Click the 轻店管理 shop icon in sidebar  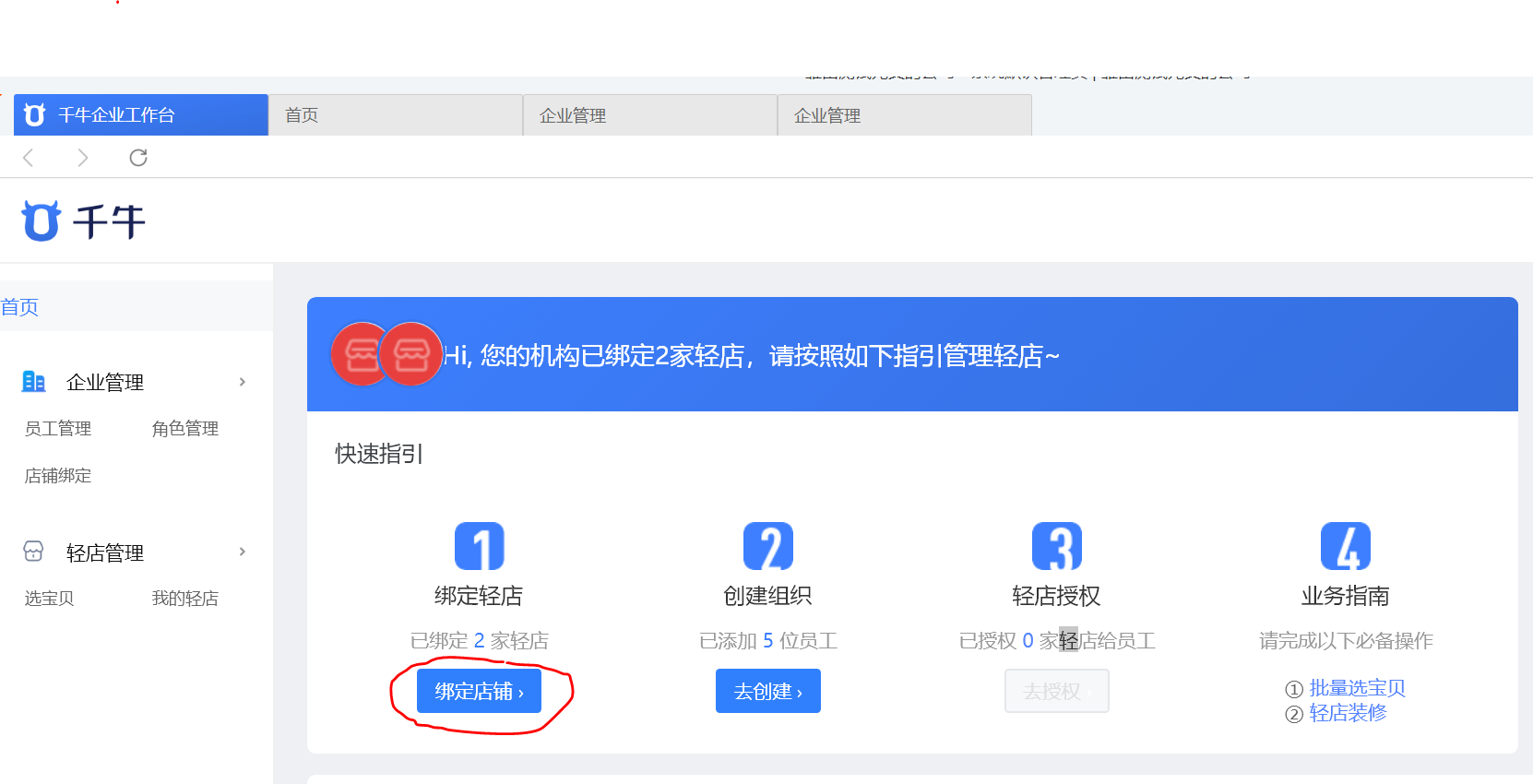click(x=33, y=552)
